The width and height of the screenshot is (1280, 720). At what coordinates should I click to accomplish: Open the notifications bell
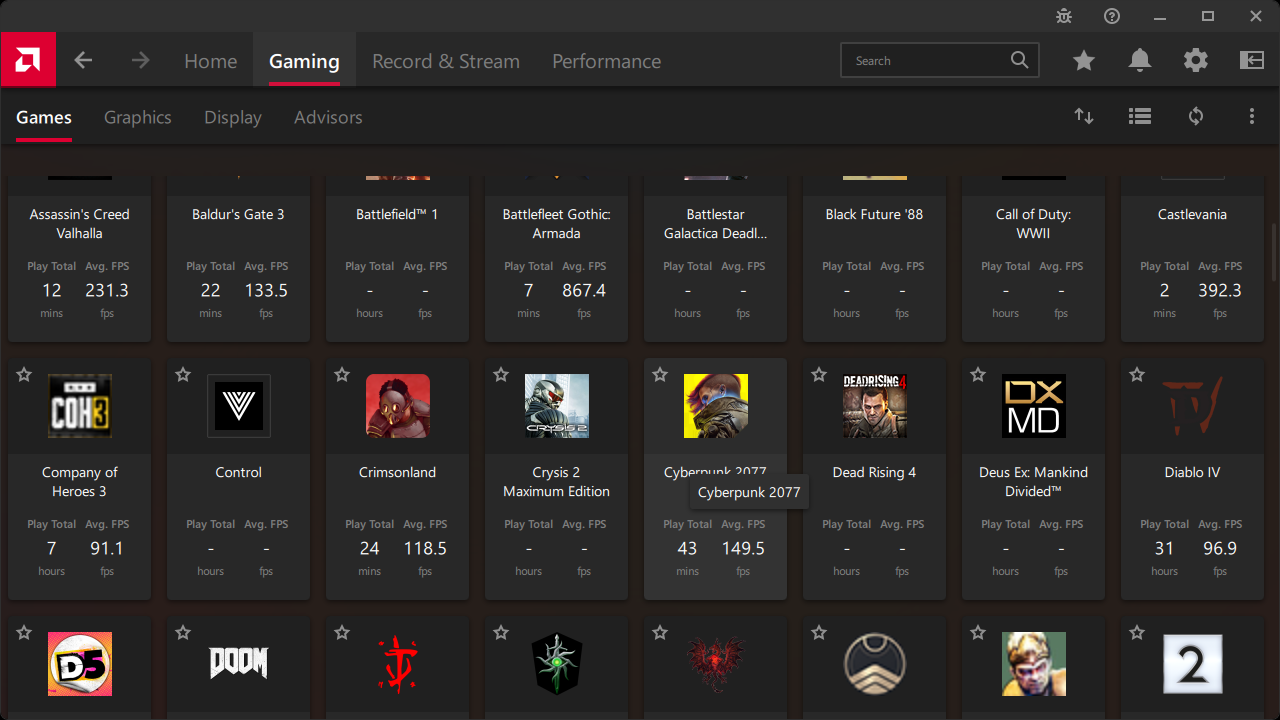tap(1140, 61)
